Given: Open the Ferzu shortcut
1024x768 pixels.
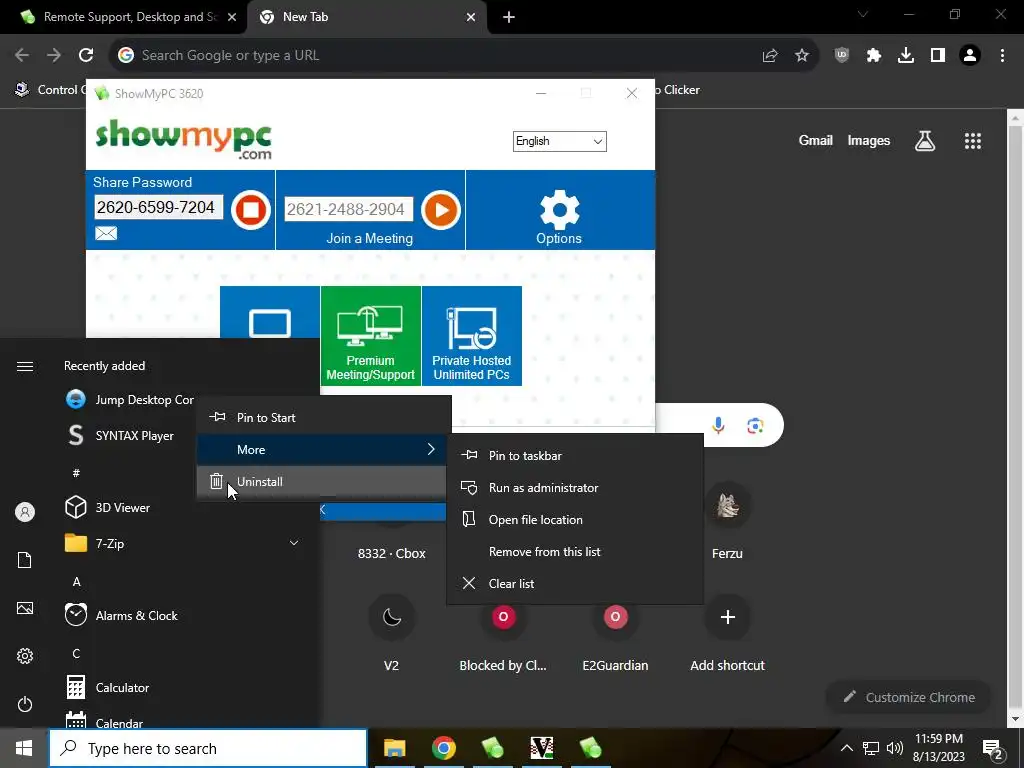Looking at the screenshot, I should coord(727,522).
